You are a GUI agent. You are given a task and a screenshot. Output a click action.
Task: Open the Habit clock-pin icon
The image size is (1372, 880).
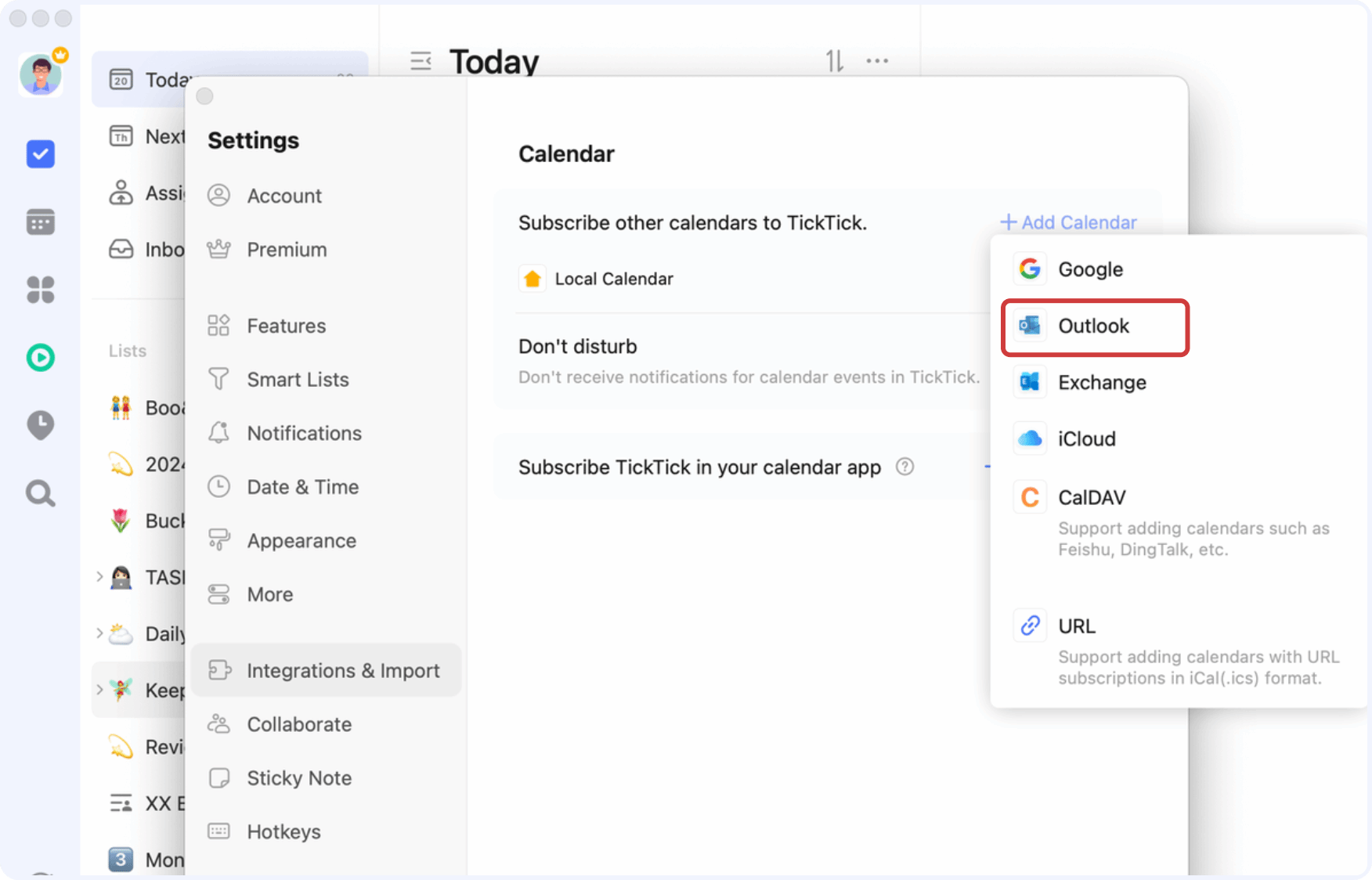click(x=41, y=425)
